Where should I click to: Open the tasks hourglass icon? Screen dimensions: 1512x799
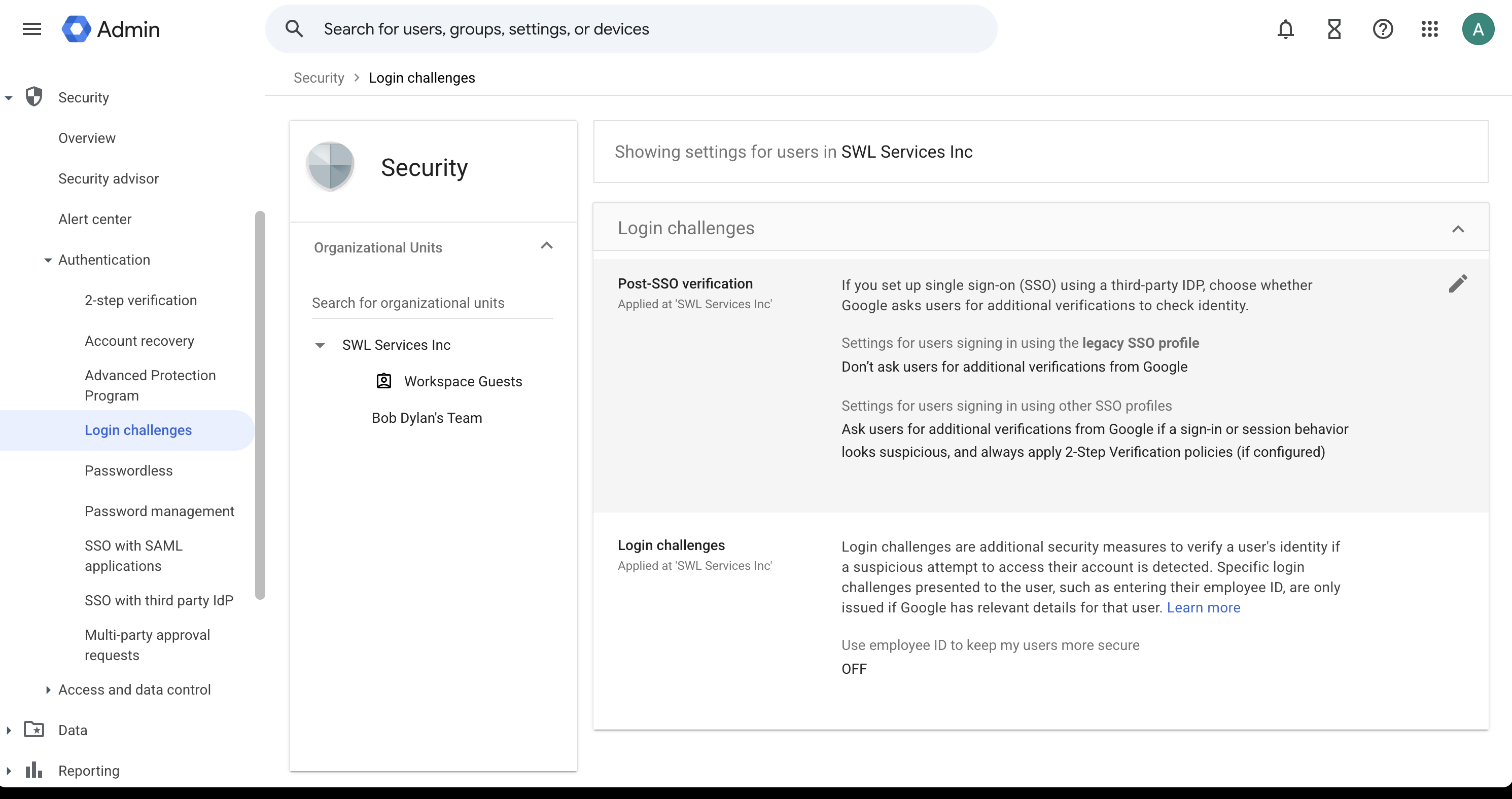(x=1334, y=29)
